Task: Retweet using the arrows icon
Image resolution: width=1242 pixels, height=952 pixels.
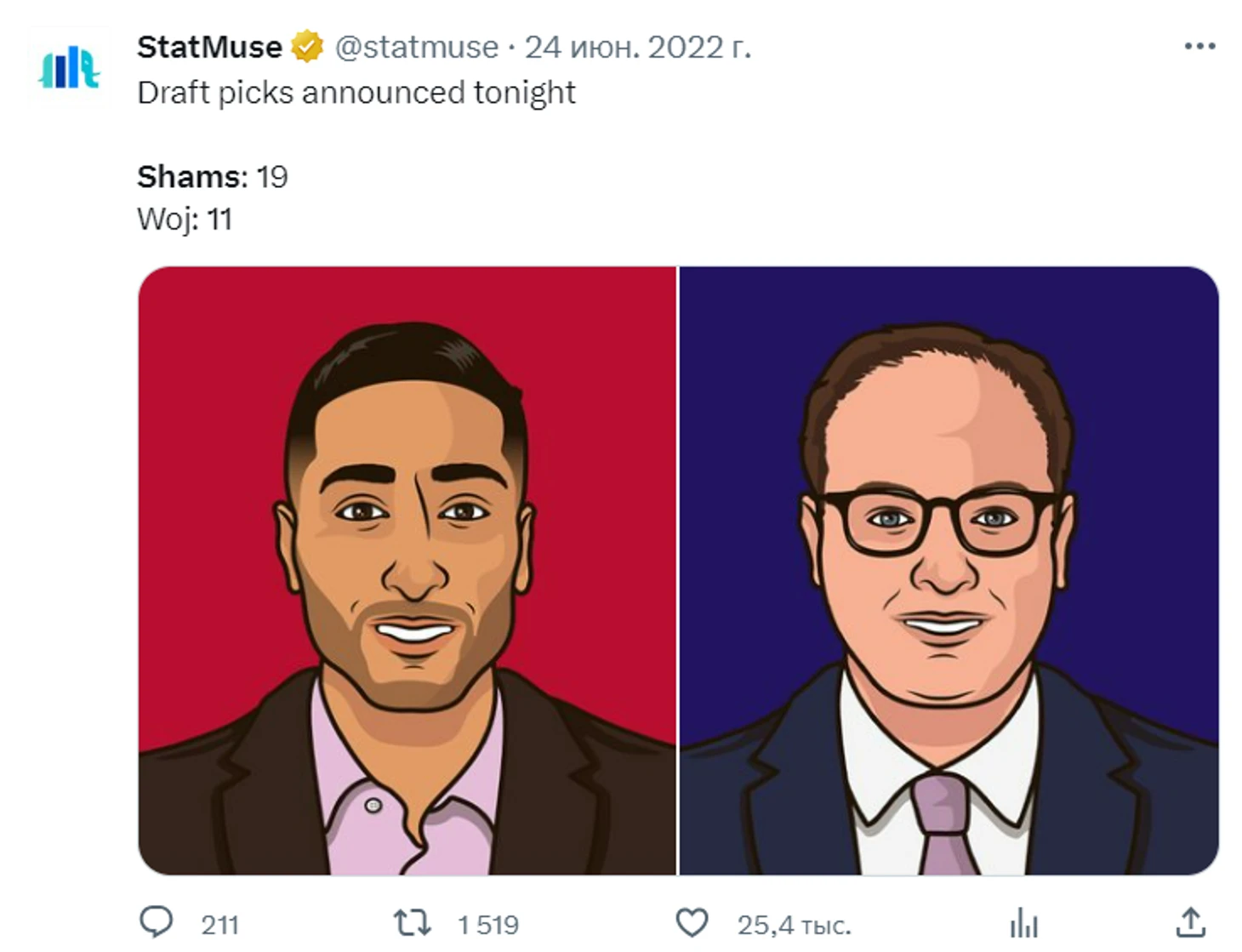Action: tap(412, 922)
